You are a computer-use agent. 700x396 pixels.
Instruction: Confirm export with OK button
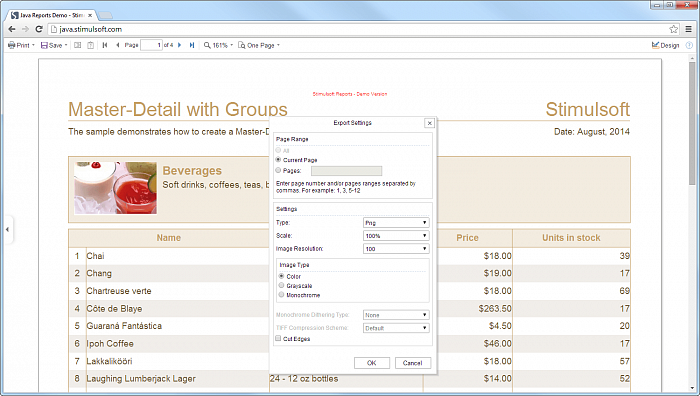[x=372, y=363]
